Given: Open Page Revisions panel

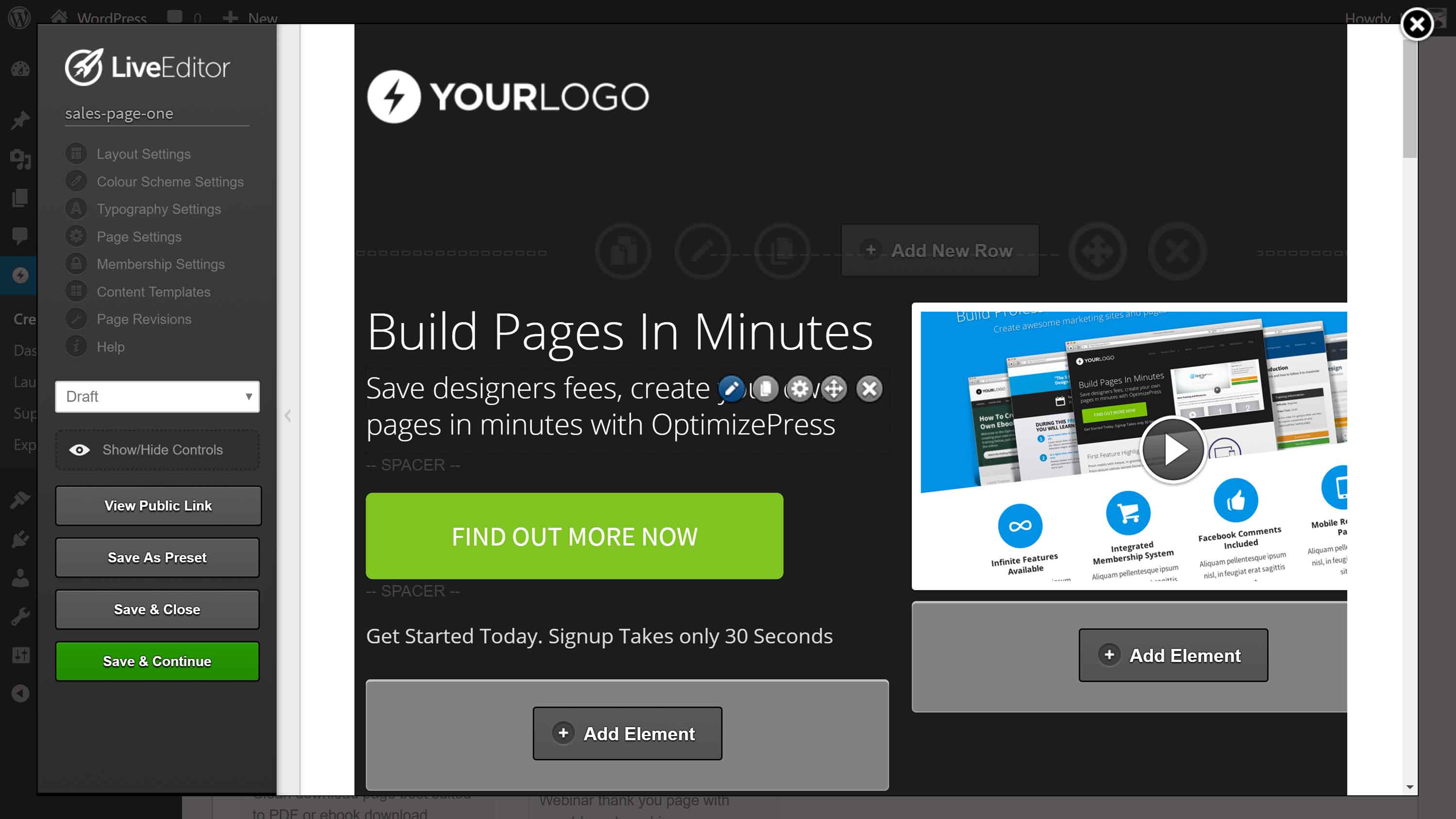Looking at the screenshot, I should [x=144, y=319].
